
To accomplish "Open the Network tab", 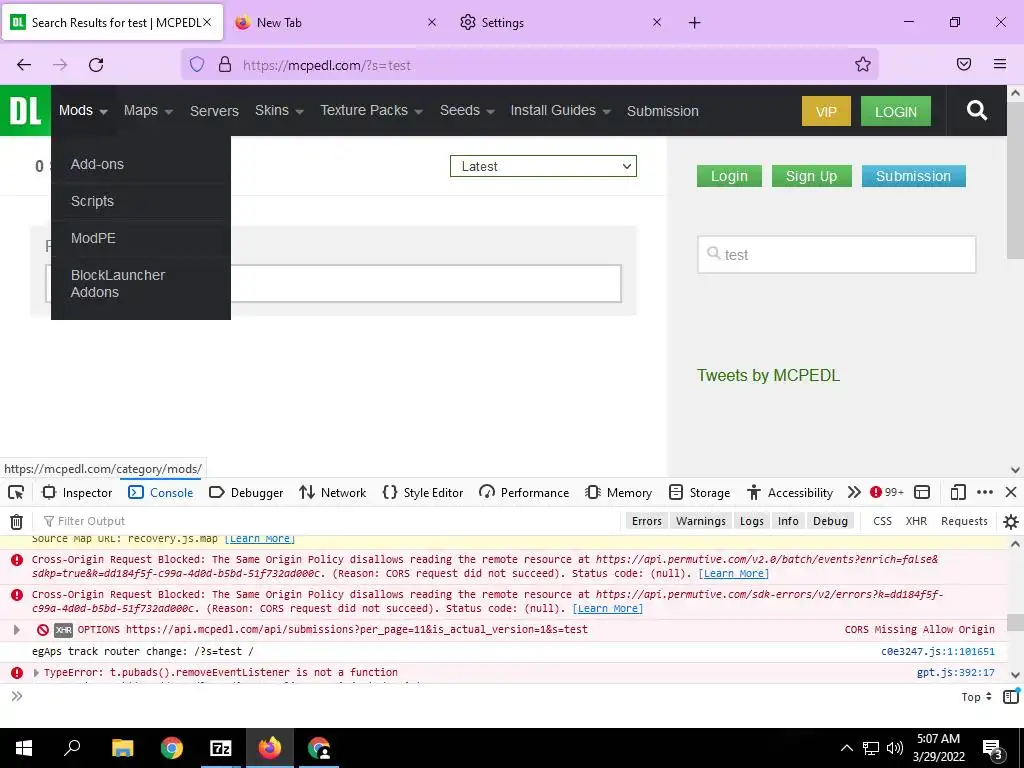I will (x=332, y=492).
